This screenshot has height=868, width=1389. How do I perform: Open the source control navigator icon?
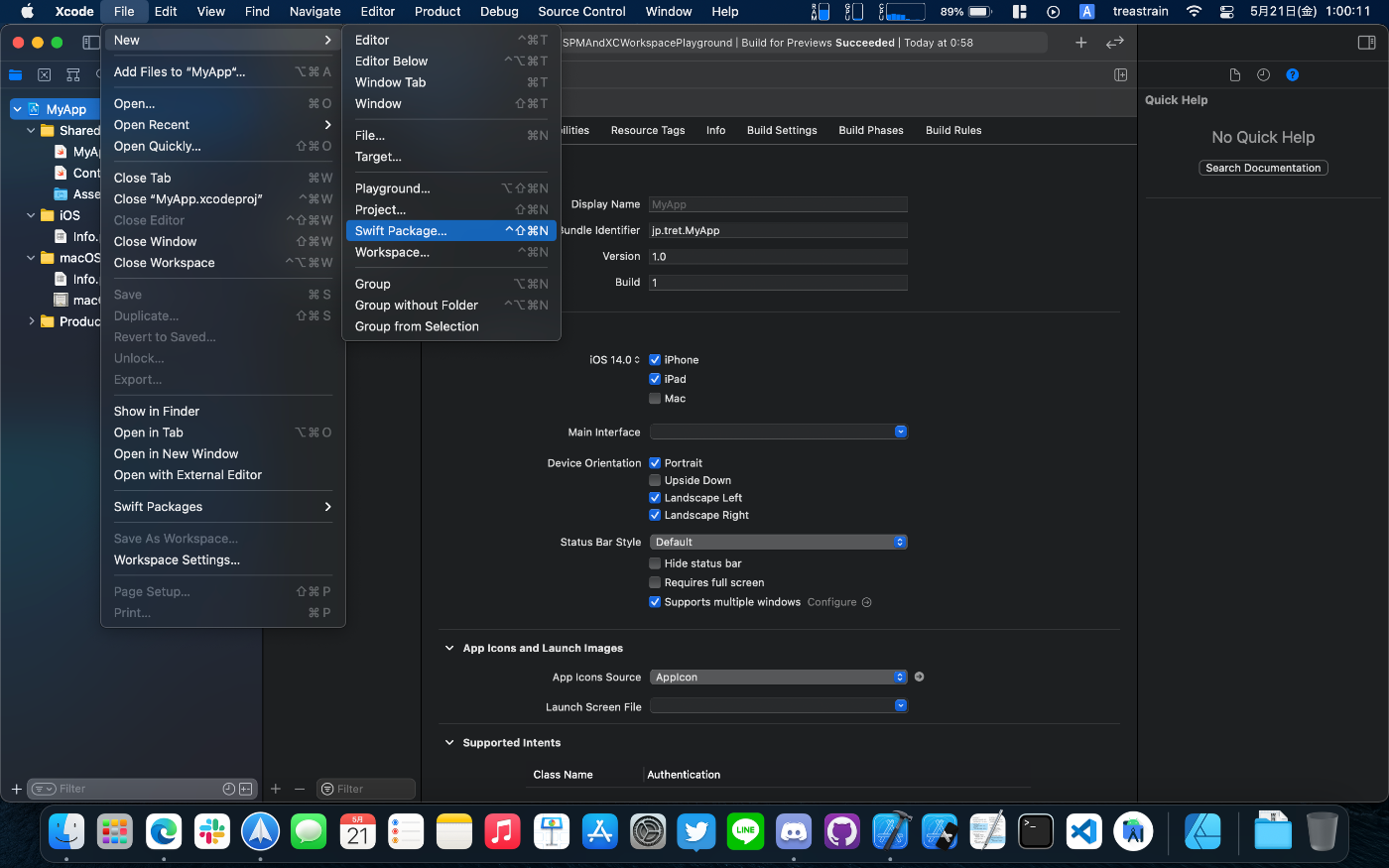[x=44, y=75]
